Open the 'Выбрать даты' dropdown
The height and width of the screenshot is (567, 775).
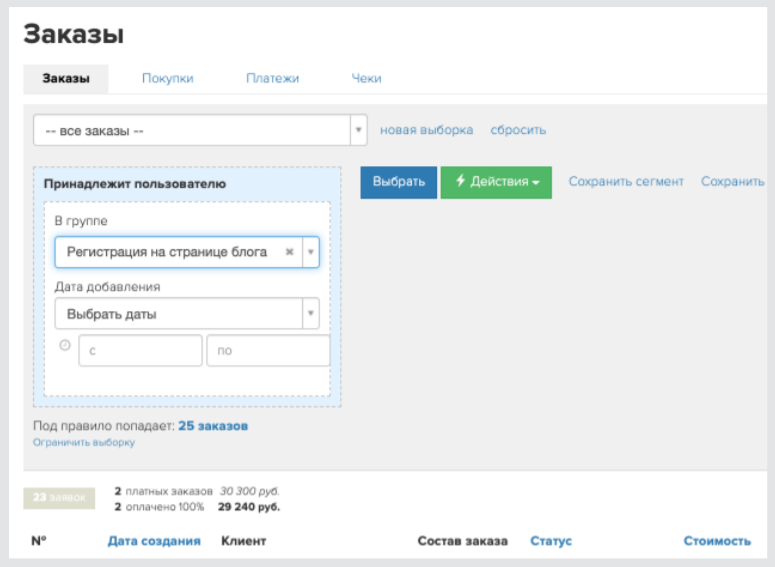click(187, 313)
